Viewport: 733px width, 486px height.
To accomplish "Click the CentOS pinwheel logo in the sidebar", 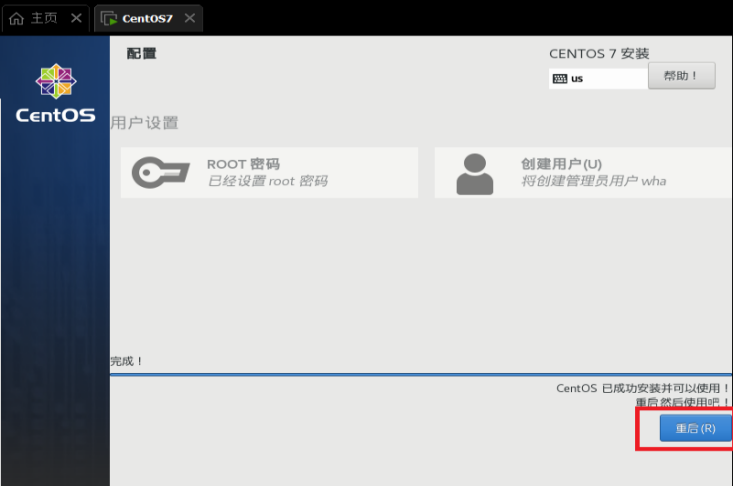I will [x=56, y=81].
